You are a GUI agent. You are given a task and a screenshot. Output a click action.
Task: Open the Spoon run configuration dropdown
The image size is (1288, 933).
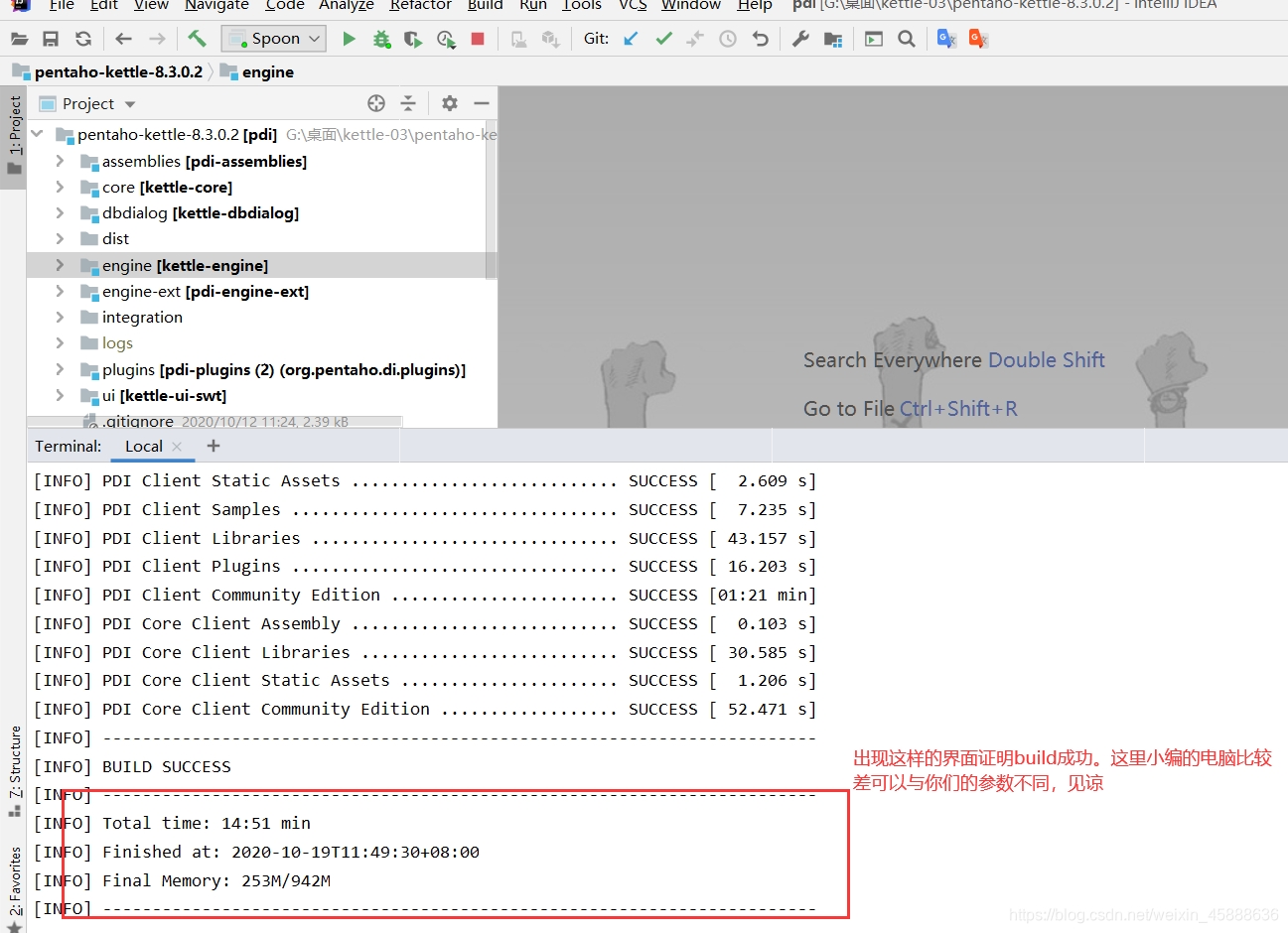(x=274, y=39)
